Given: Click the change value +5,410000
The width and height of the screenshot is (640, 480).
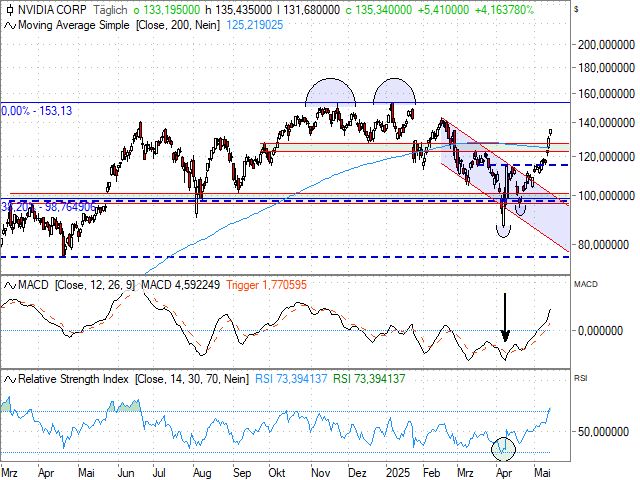Looking at the screenshot, I should click(443, 9).
